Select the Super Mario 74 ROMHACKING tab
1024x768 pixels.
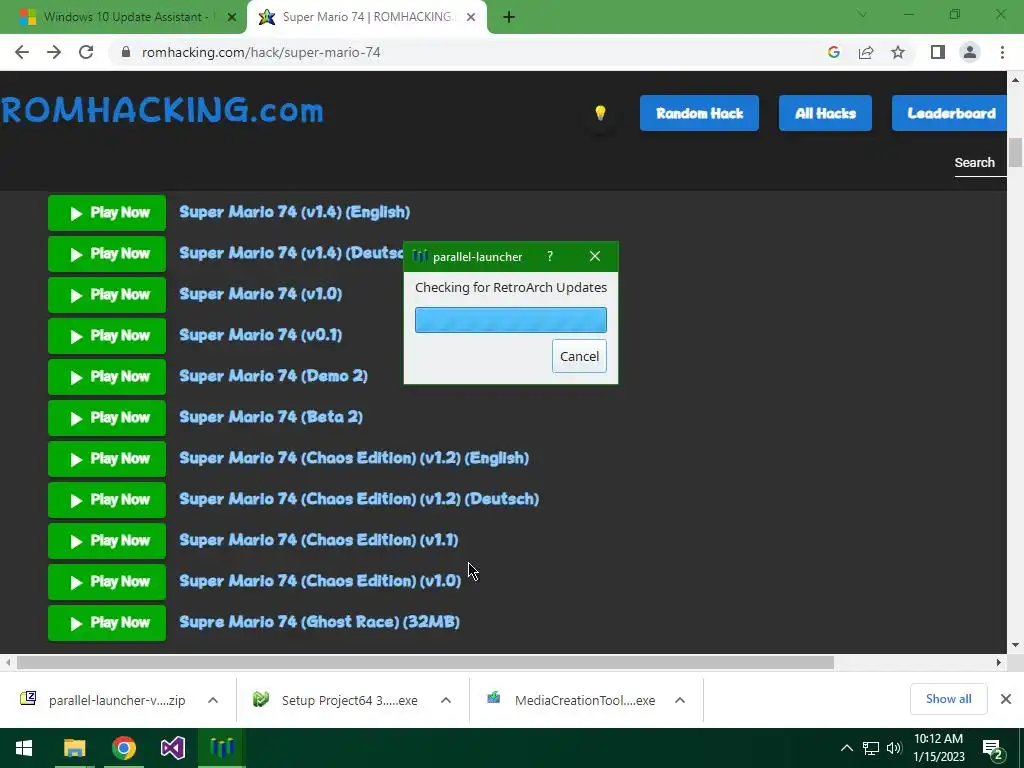pos(366,17)
